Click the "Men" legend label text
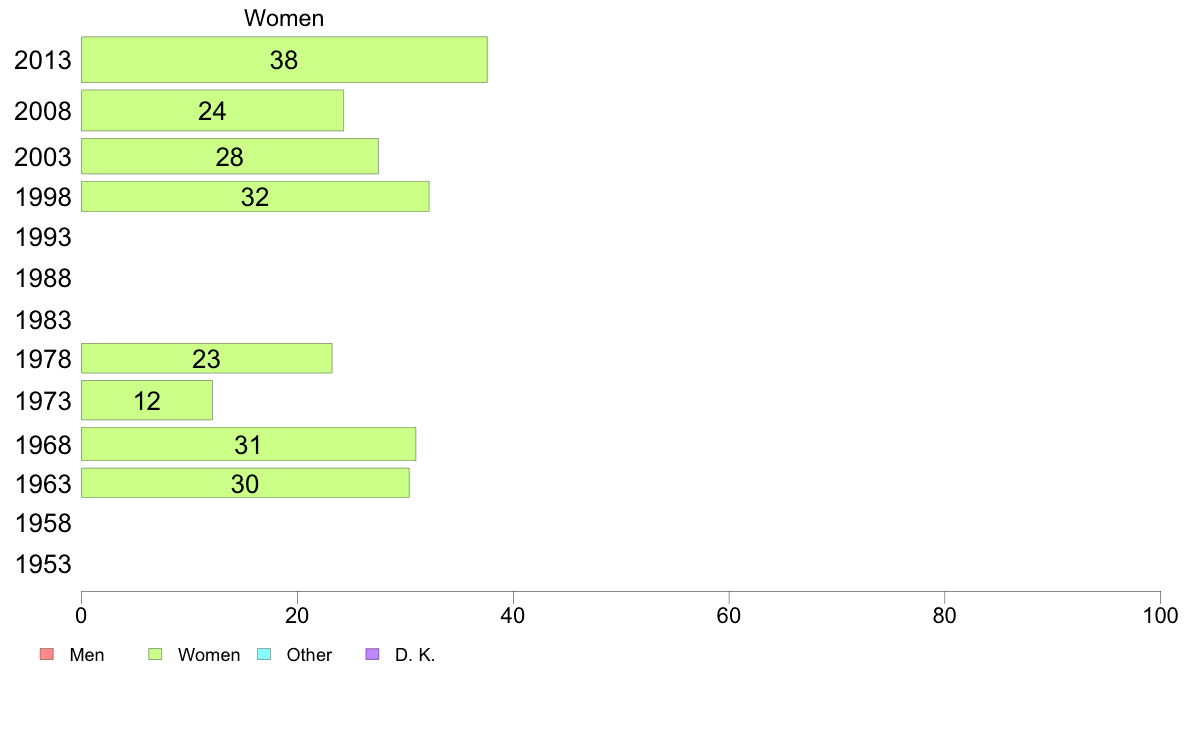The width and height of the screenshot is (1188, 736). (x=87, y=655)
